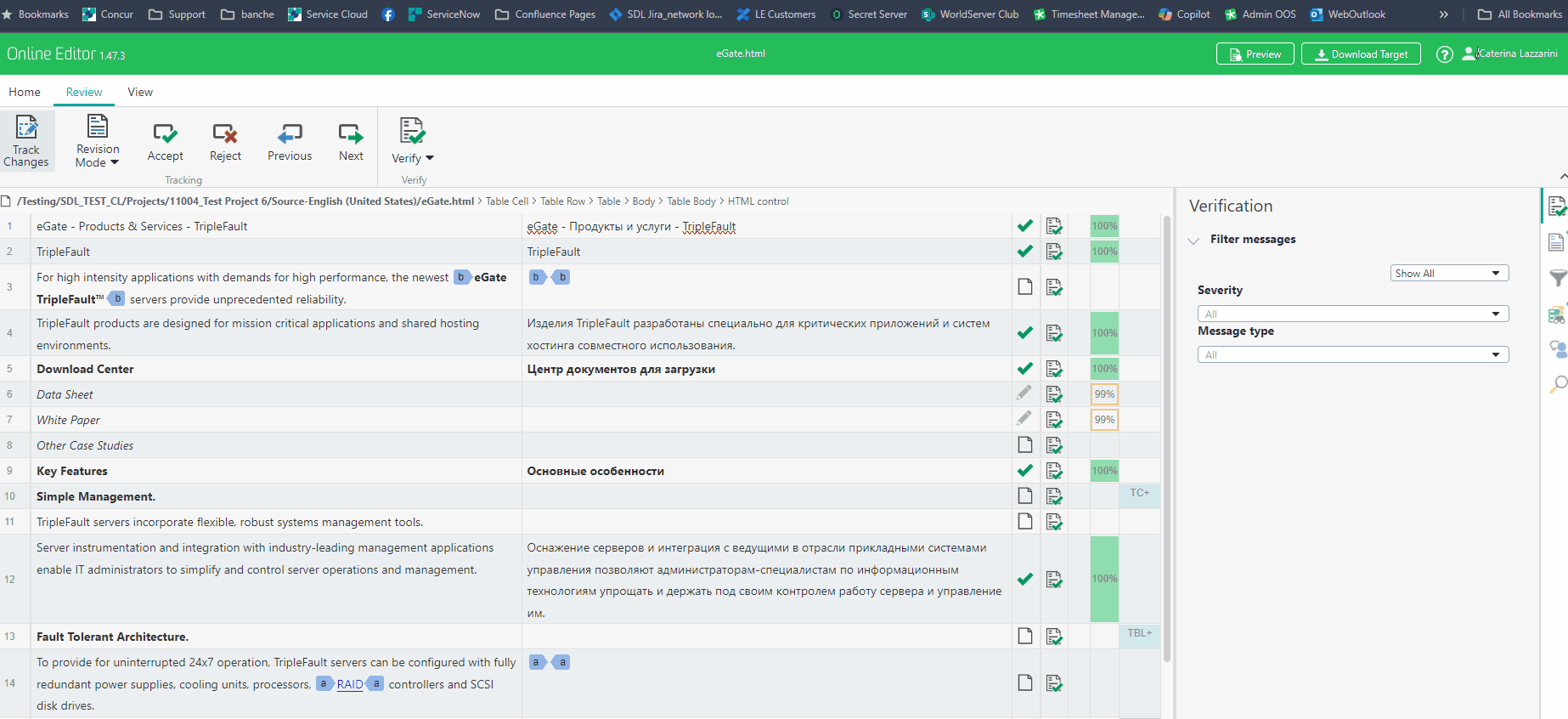Click the 99% match score of Data Sheet

click(x=1104, y=394)
